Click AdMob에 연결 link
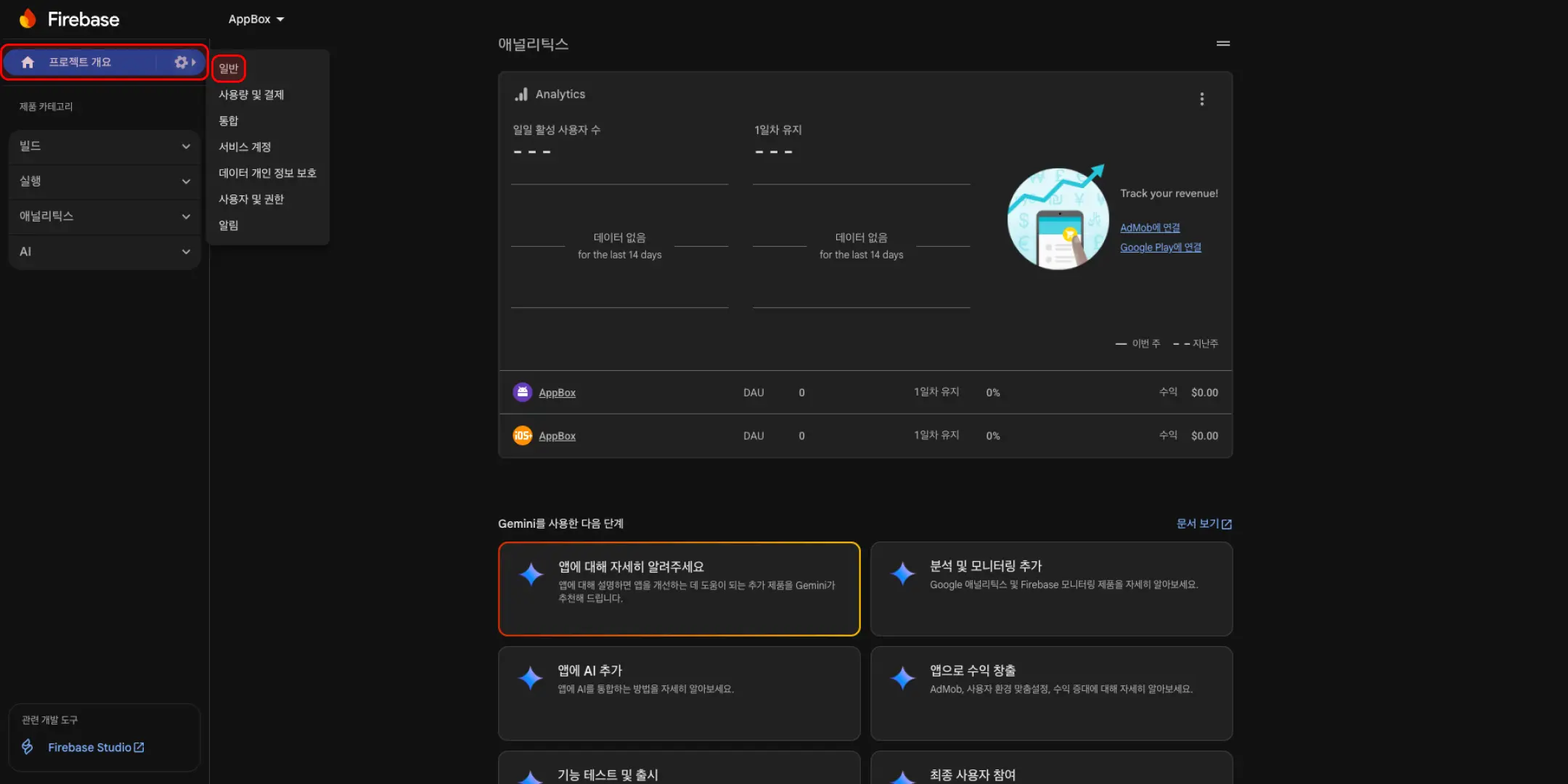 tap(1150, 228)
